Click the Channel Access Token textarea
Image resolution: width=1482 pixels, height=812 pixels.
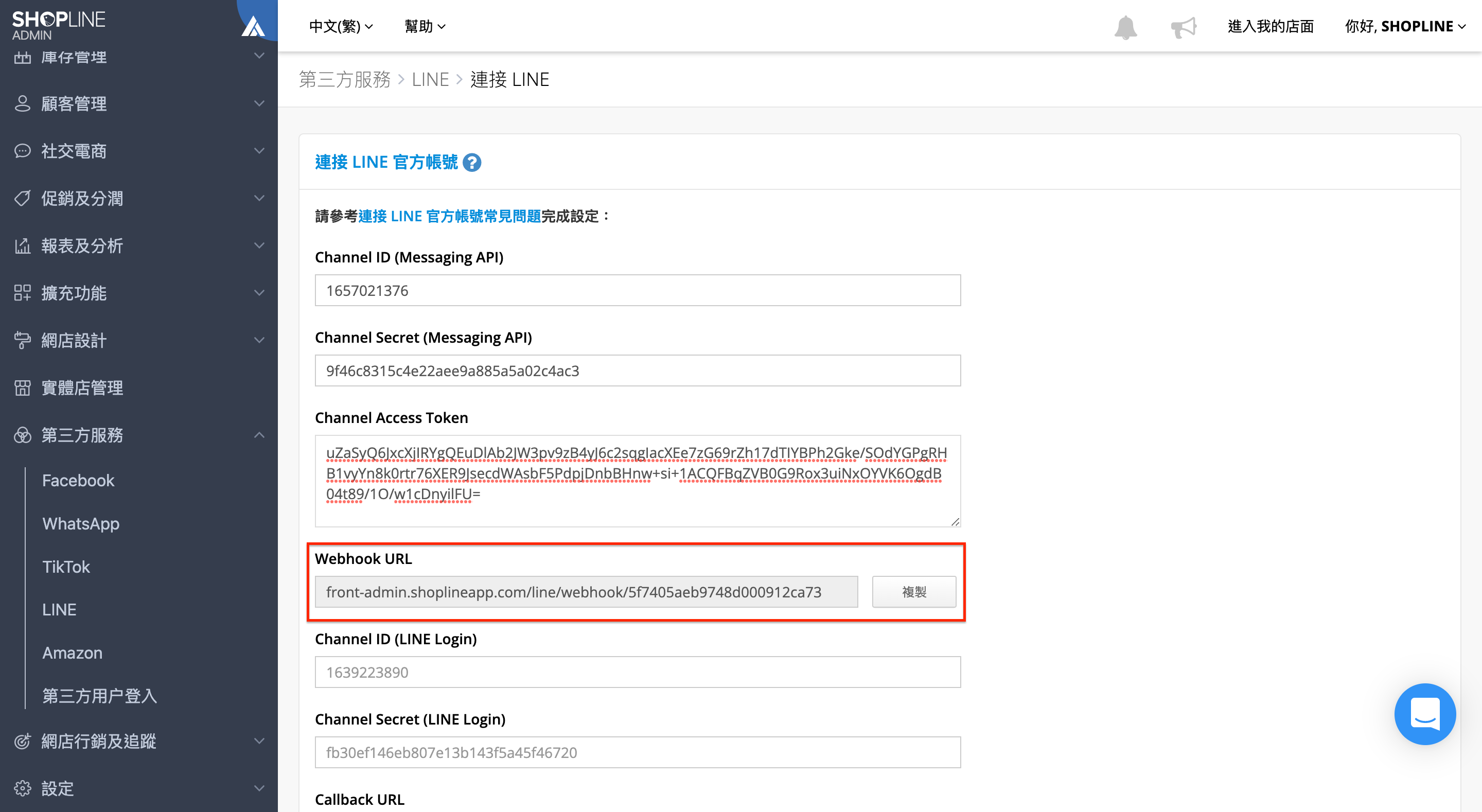638,481
